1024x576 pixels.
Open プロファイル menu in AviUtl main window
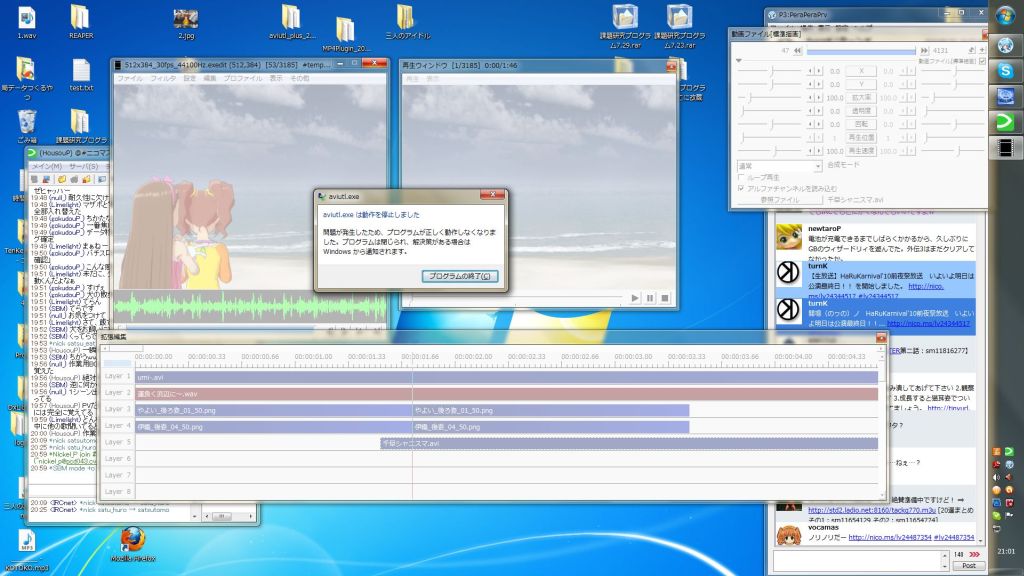pos(242,78)
